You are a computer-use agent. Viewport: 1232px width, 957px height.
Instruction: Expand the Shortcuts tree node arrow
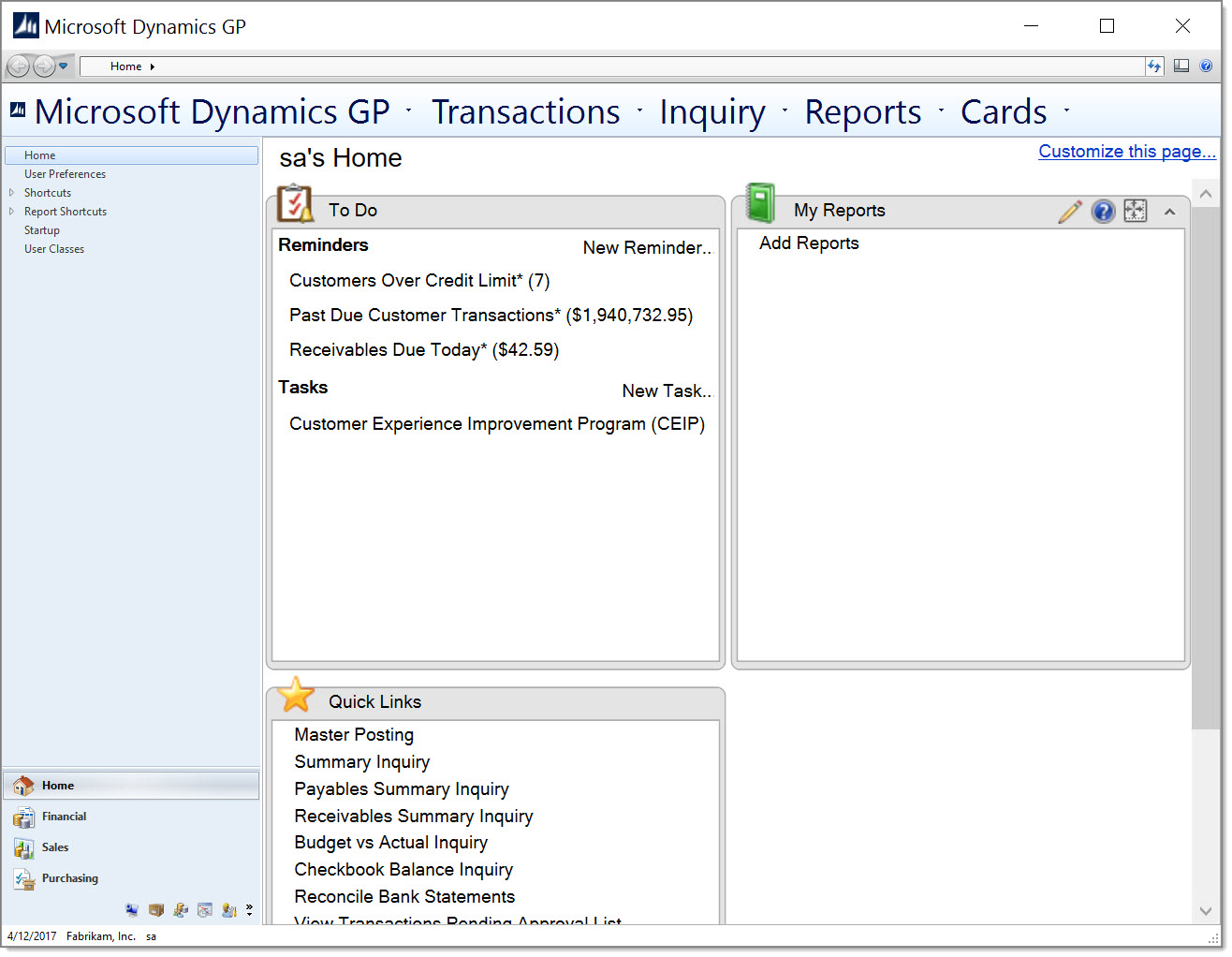point(11,193)
